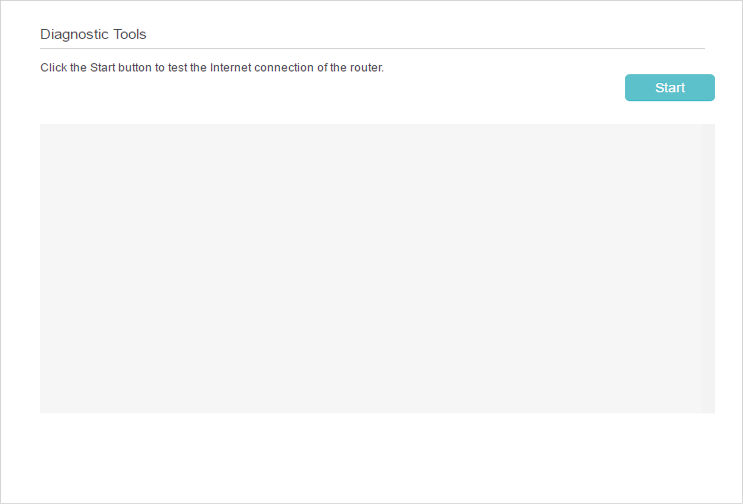Viewport: 743px width, 504px height.
Task: Click the Diagnostic Tools heading
Action: (93, 34)
